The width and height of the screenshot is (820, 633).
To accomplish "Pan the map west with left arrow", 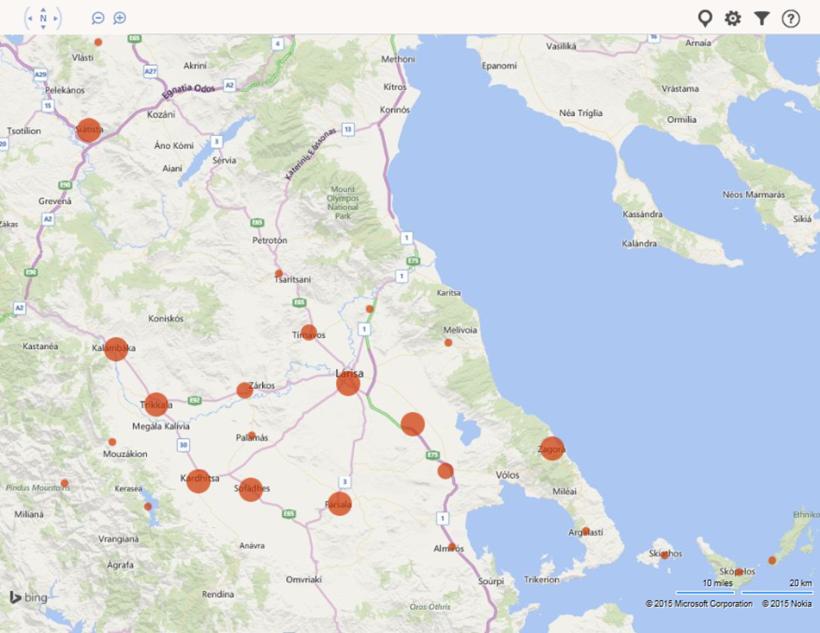I will pos(30,18).
